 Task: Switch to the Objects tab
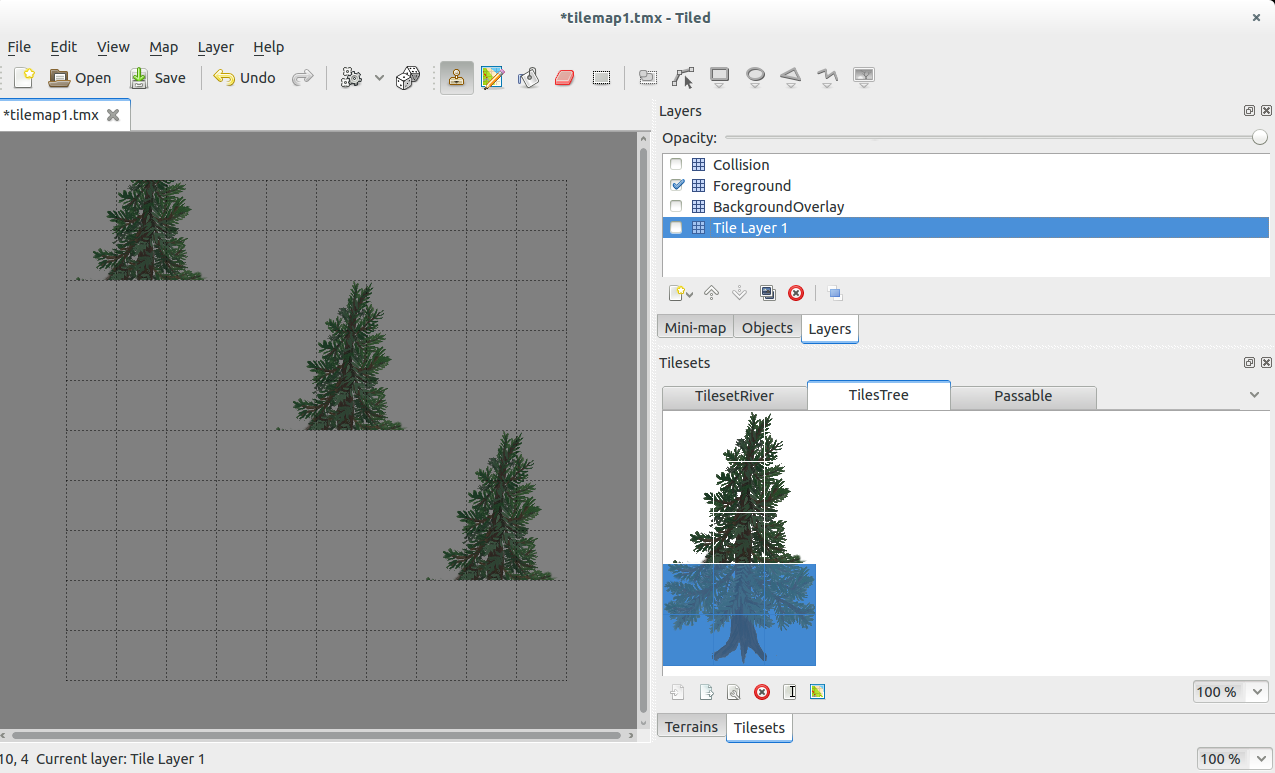click(x=767, y=328)
